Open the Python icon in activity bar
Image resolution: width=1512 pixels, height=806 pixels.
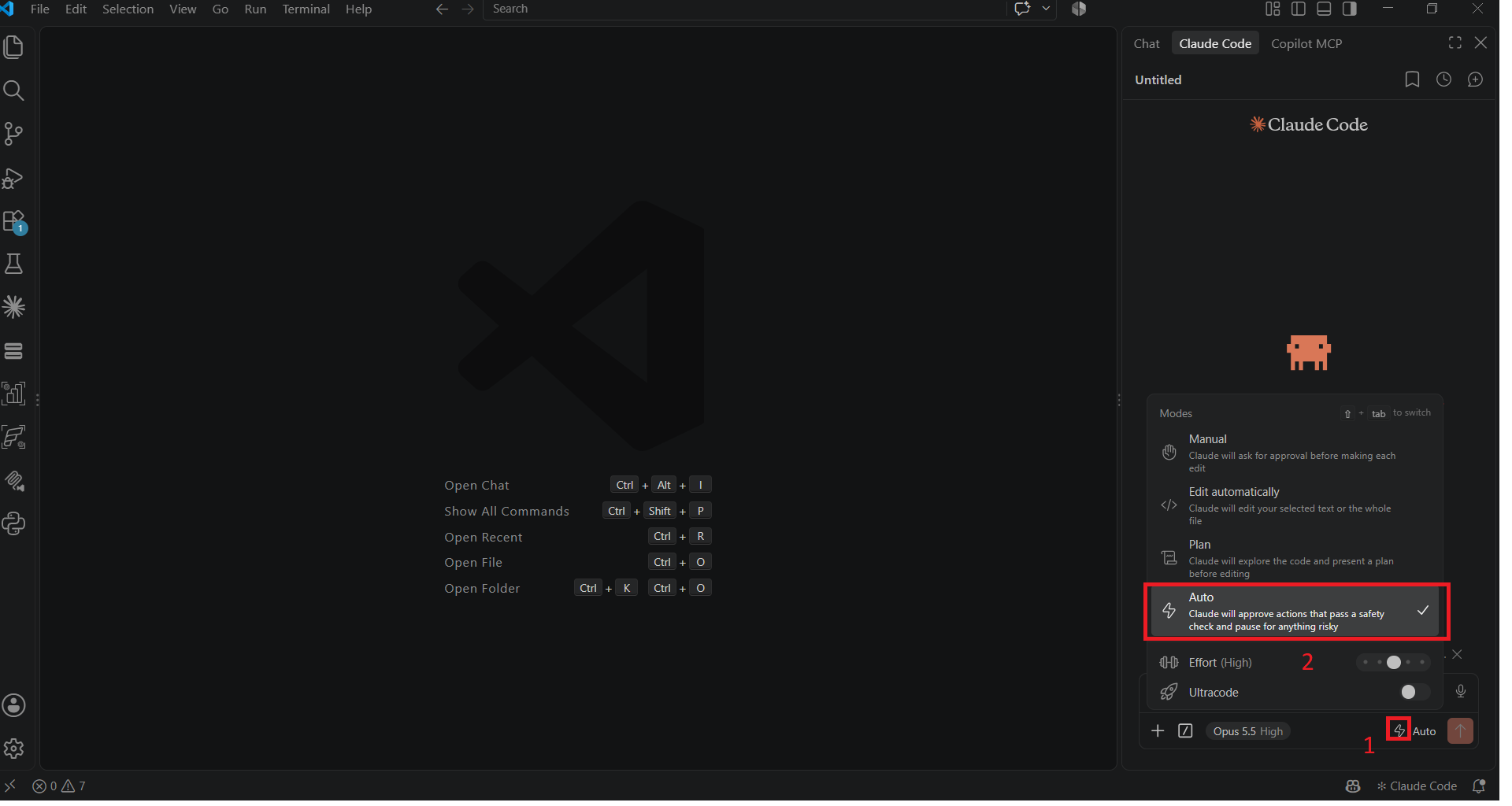click(x=13, y=523)
